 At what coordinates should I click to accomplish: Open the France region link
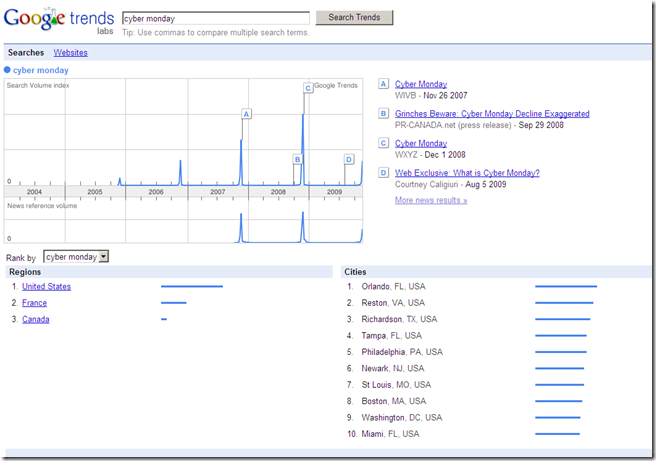click(x=34, y=303)
